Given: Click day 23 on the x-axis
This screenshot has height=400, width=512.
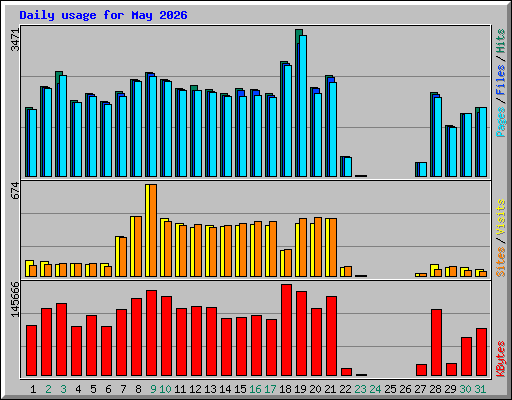Looking at the screenshot, I should tap(360, 389).
